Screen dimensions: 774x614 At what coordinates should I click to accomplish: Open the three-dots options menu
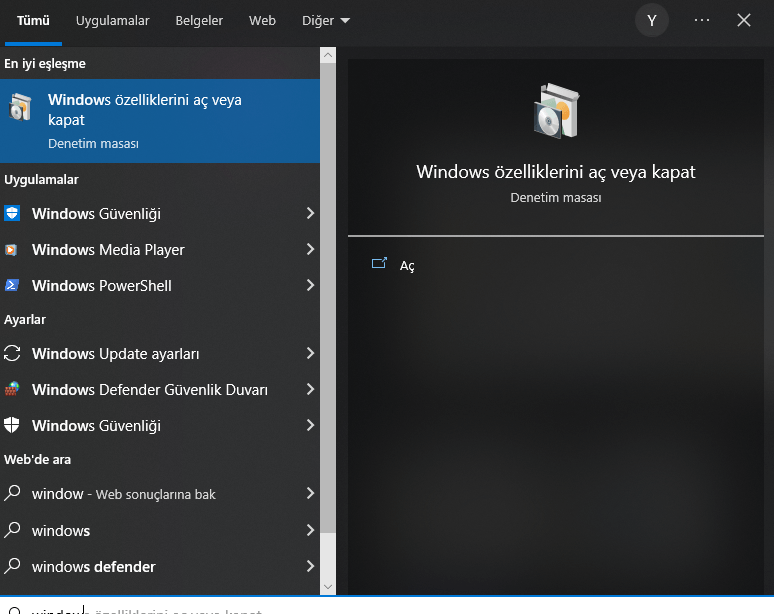701,20
